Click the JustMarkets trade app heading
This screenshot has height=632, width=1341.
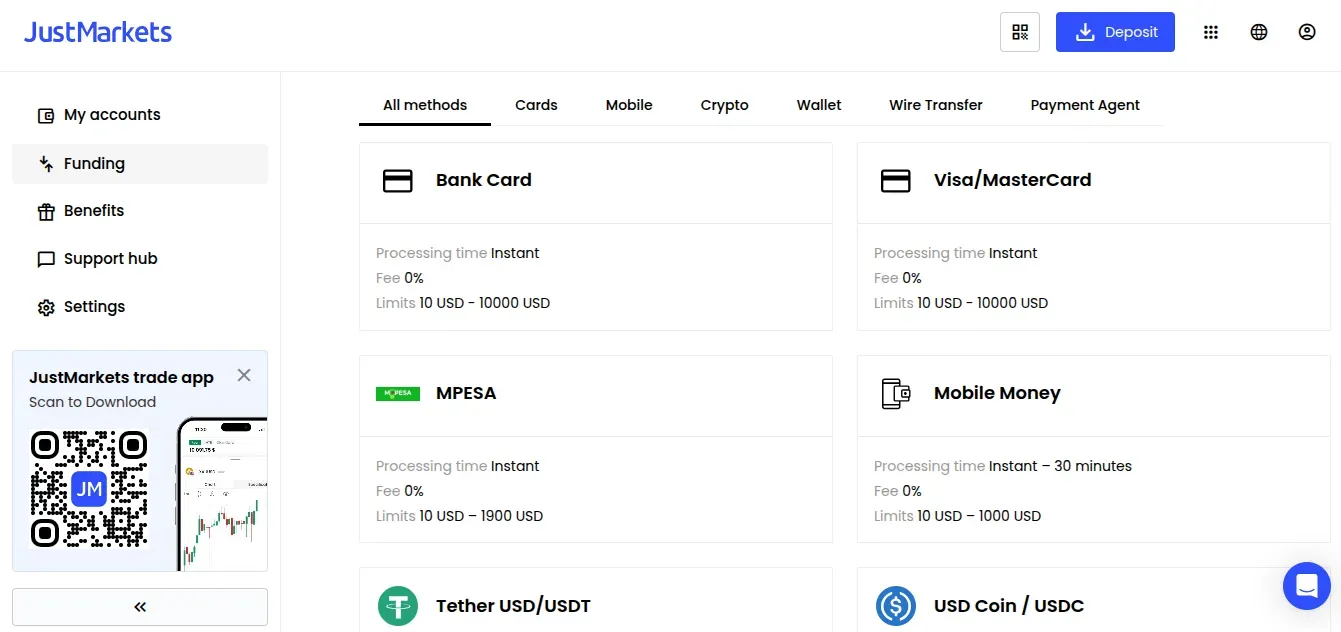121,377
